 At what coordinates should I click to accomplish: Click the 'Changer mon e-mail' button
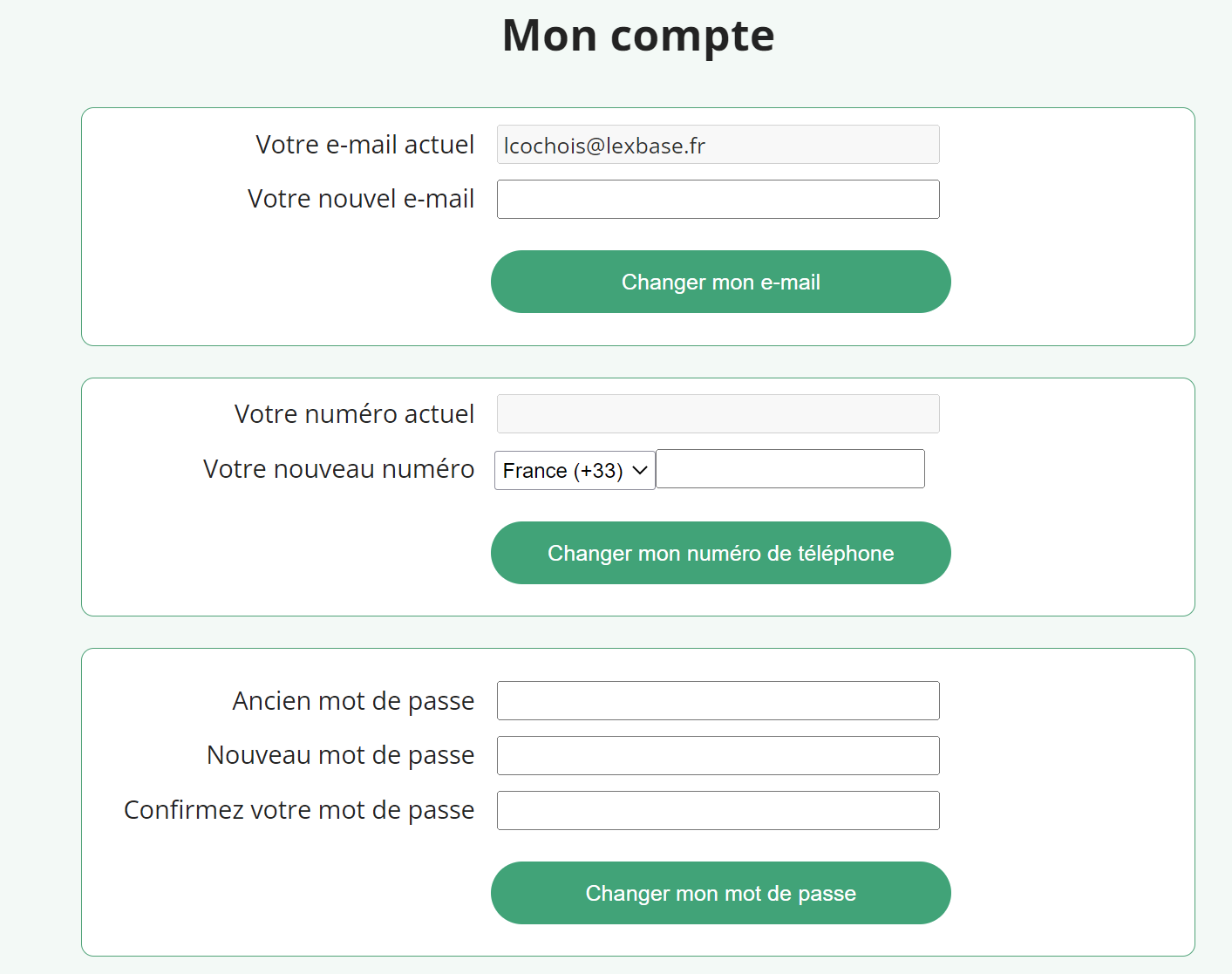pyautogui.click(x=720, y=282)
